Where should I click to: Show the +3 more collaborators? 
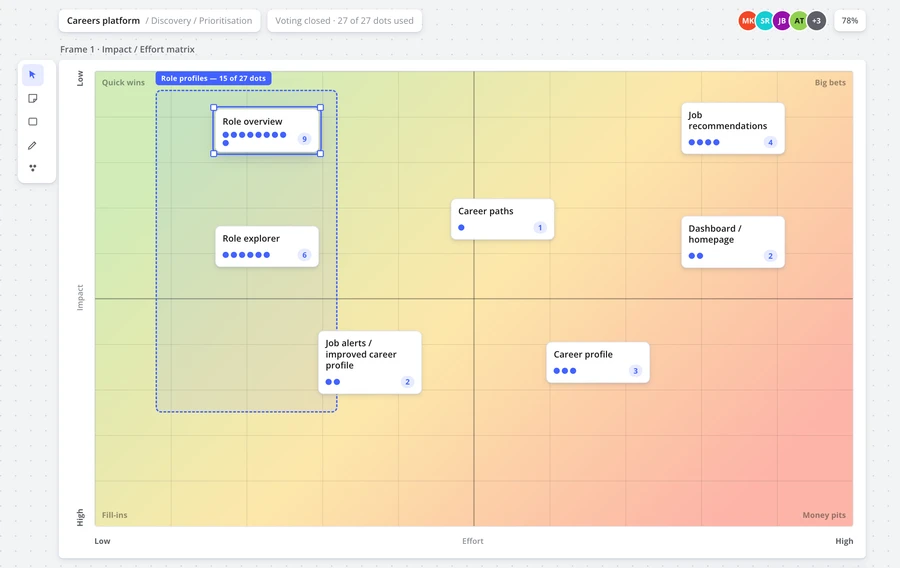tap(816, 21)
